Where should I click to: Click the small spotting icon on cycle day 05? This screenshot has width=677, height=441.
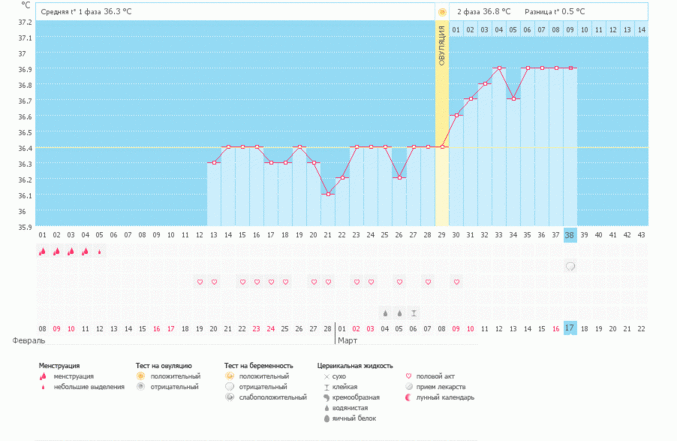pyautogui.click(x=99, y=252)
